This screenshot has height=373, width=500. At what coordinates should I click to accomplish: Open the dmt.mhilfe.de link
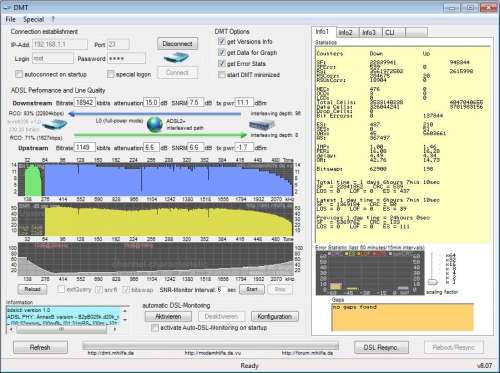[x=111, y=353]
